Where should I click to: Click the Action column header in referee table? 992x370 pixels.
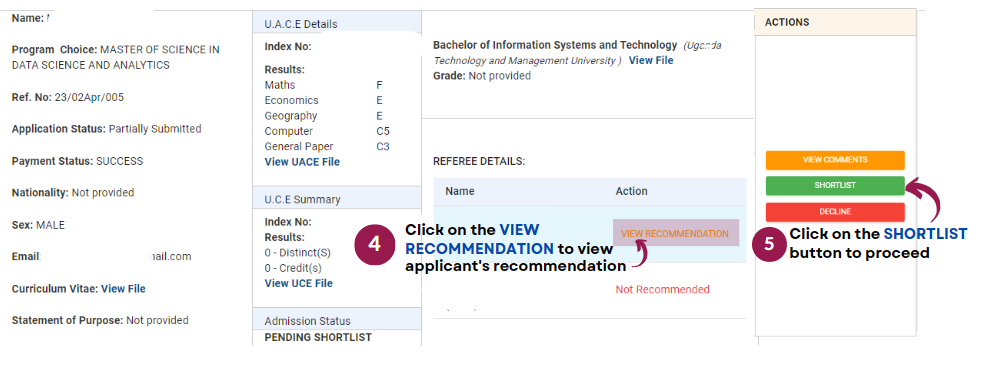pos(631,191)
